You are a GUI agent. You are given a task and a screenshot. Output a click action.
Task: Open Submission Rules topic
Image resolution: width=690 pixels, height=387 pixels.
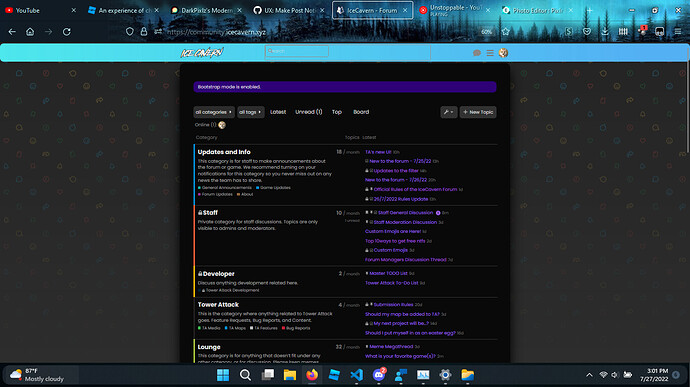[x=393, y=305]
